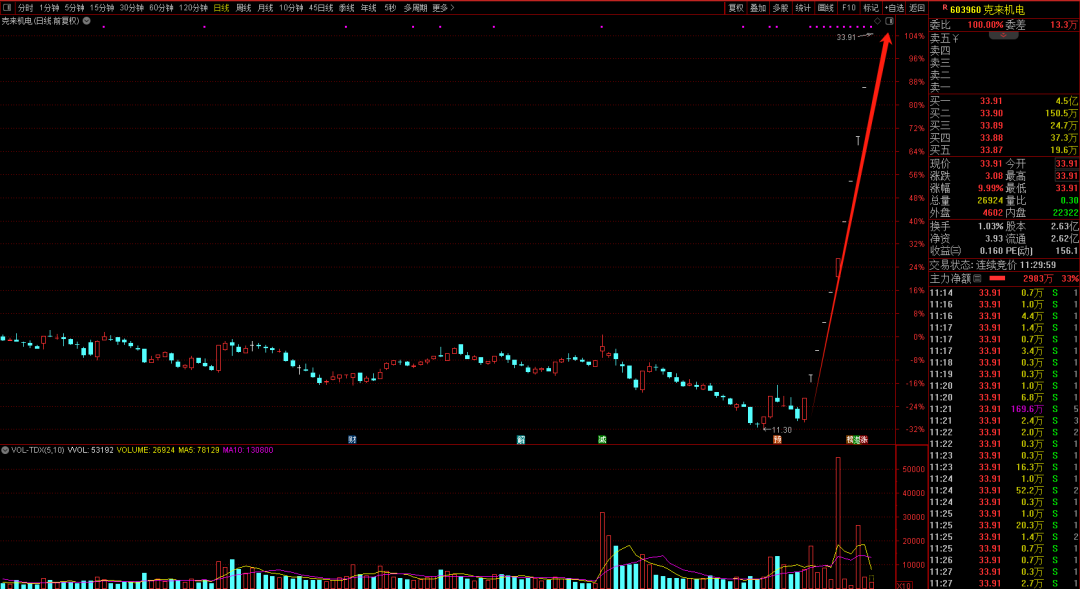Expand order book with down chevron
1080x589 pixels.
click(x=1004, y=34)
